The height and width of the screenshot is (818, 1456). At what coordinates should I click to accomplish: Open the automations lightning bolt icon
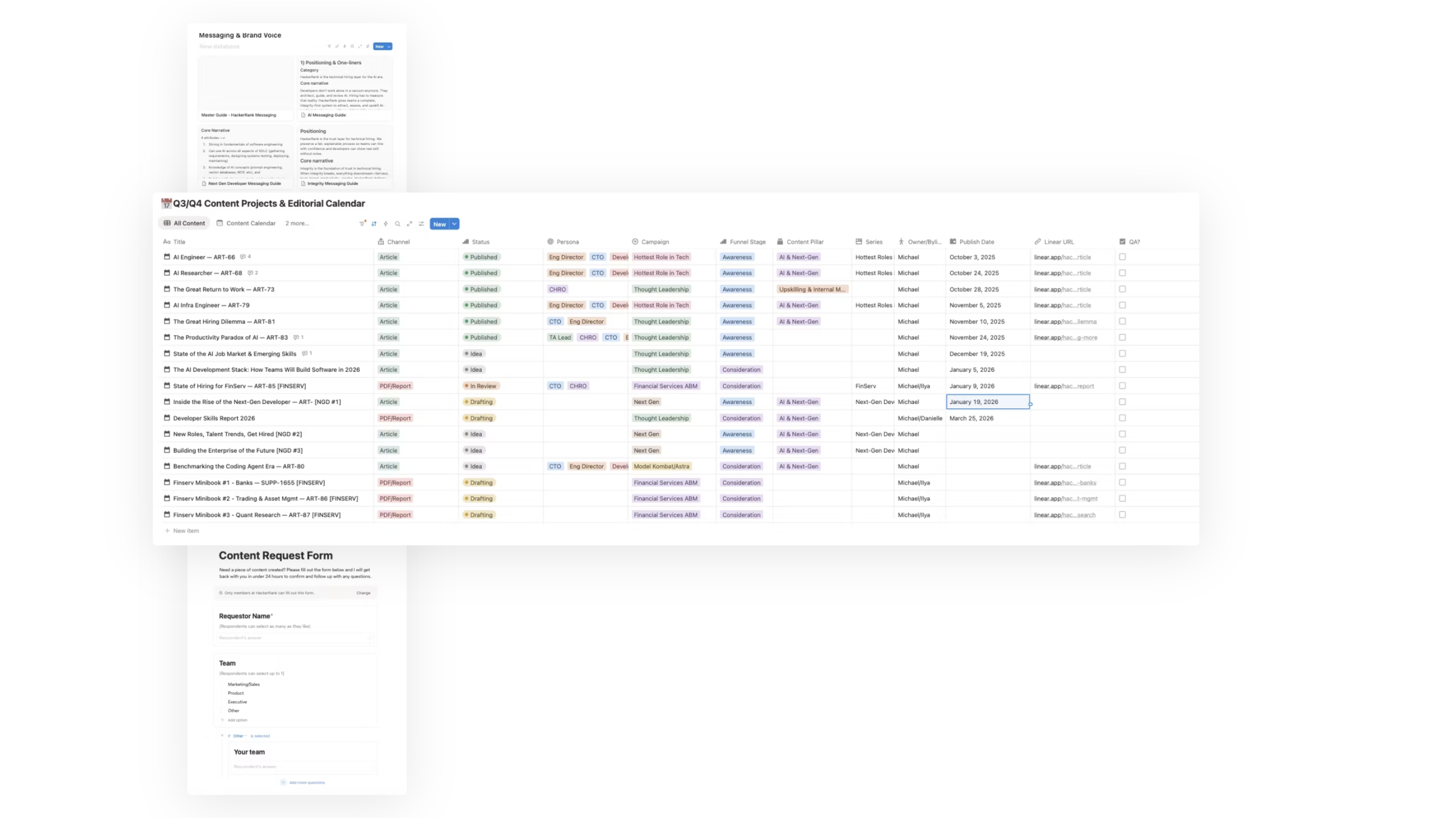click(386, 224)
